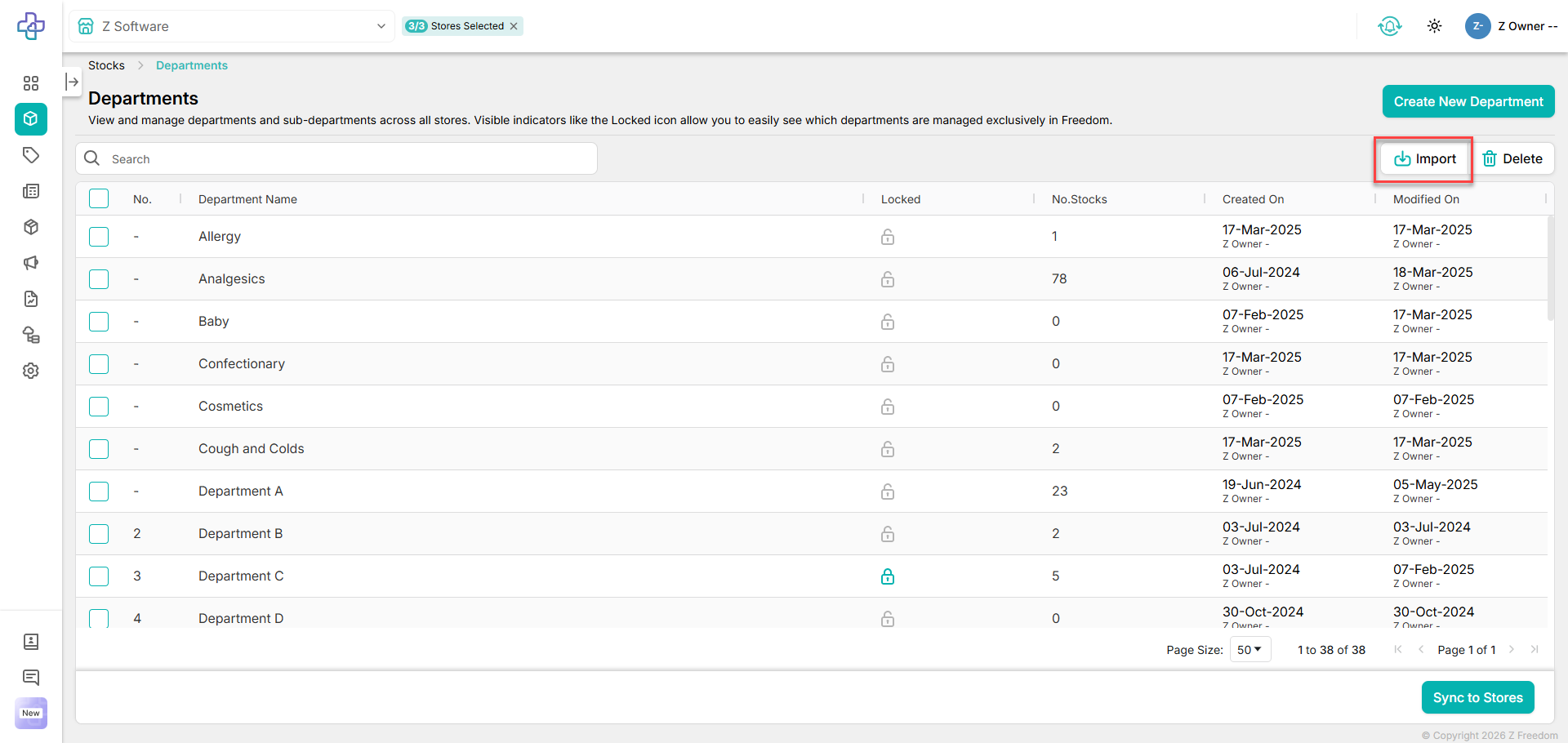The height and width of the screenshot is (743, 1568).
Task: Open the settings gear in sidebar
Action: [x=31, y=371]
